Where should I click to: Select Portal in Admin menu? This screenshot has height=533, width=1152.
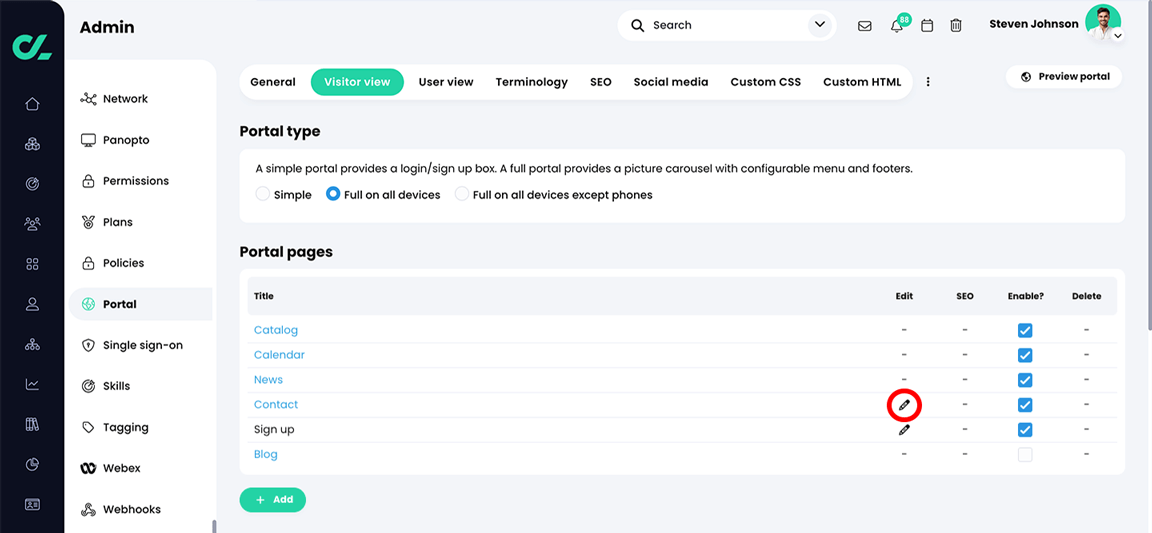(x=141, y=304)
